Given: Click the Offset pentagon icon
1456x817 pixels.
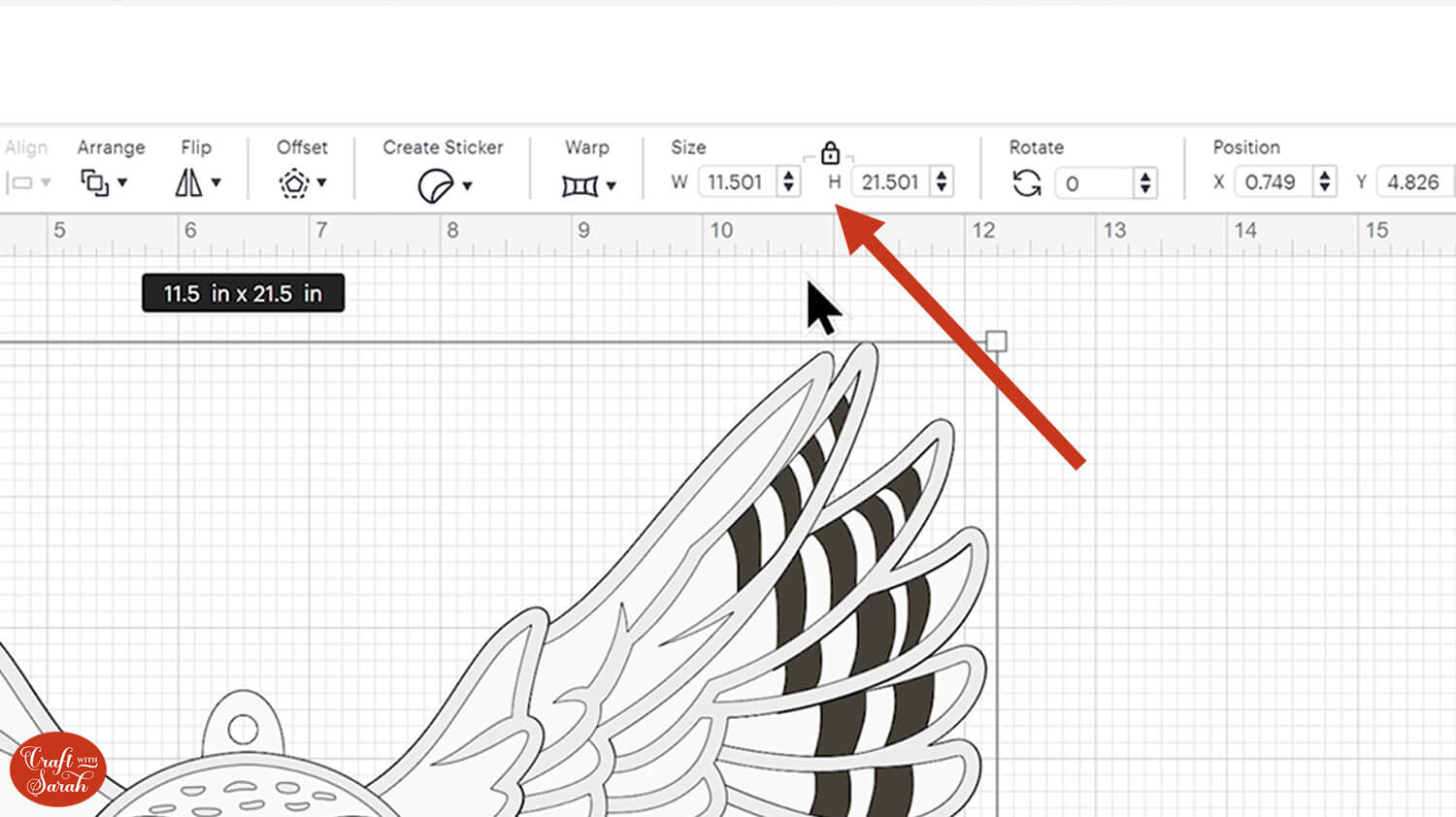Looking at the screenshot, I should click(294, 183).
